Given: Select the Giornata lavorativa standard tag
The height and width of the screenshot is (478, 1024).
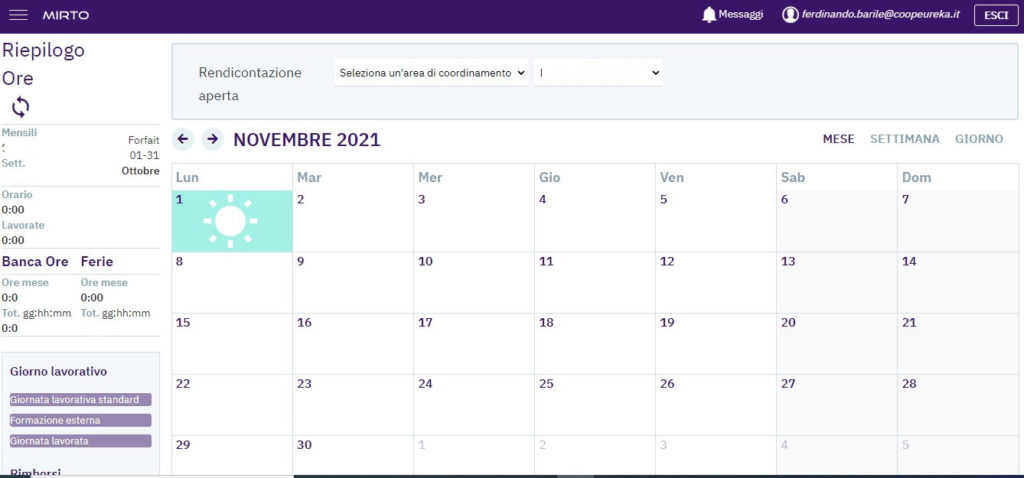Looking at the screenshot, I should pos(80,399).
